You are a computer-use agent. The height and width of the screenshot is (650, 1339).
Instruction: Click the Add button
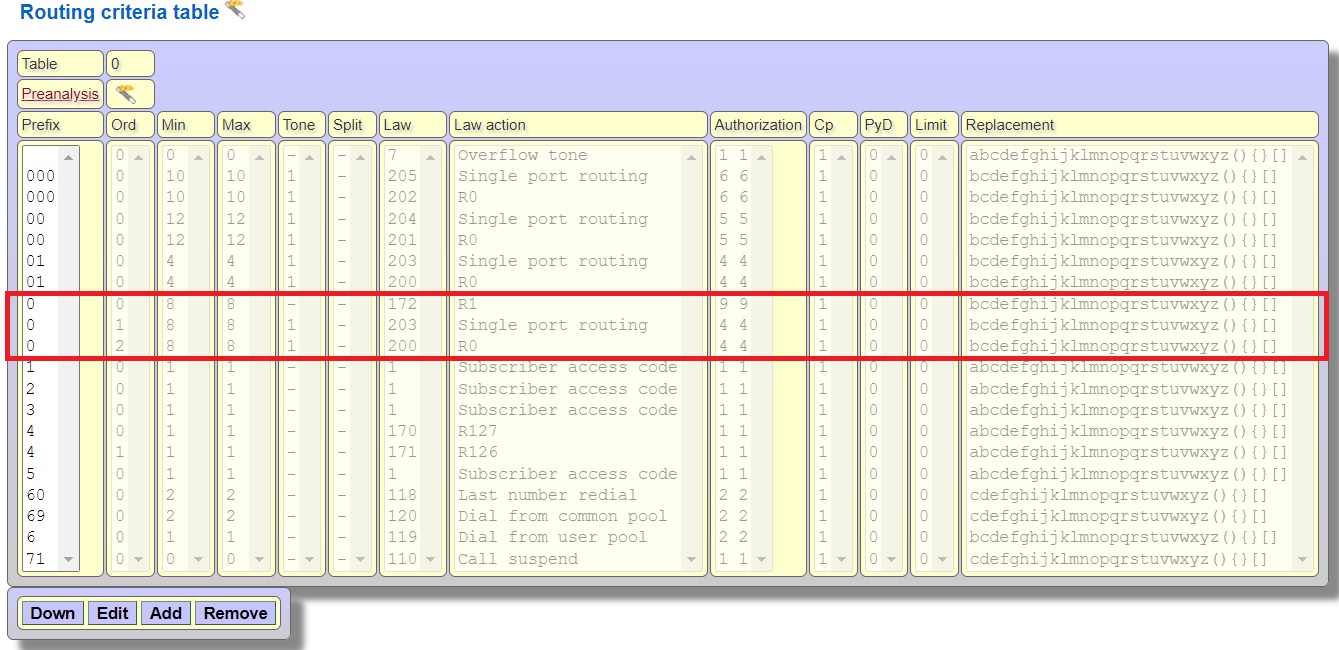pos(166,613)
